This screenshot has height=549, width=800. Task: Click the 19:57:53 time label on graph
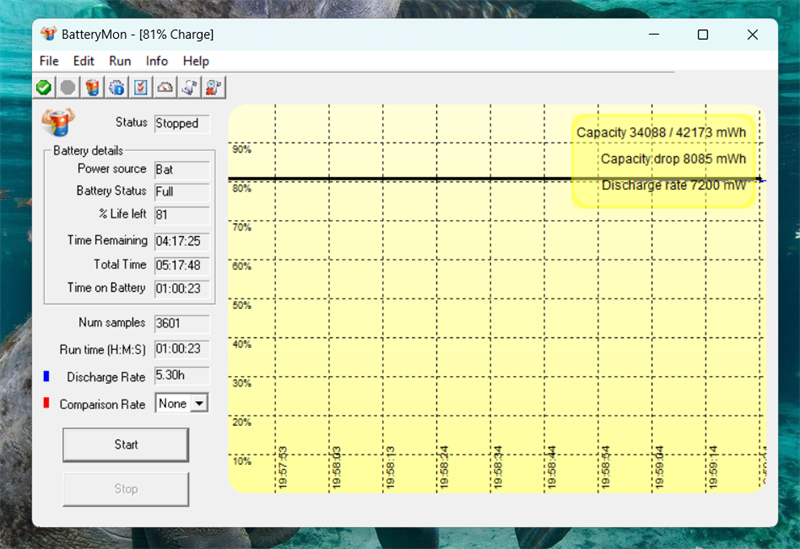283,467
